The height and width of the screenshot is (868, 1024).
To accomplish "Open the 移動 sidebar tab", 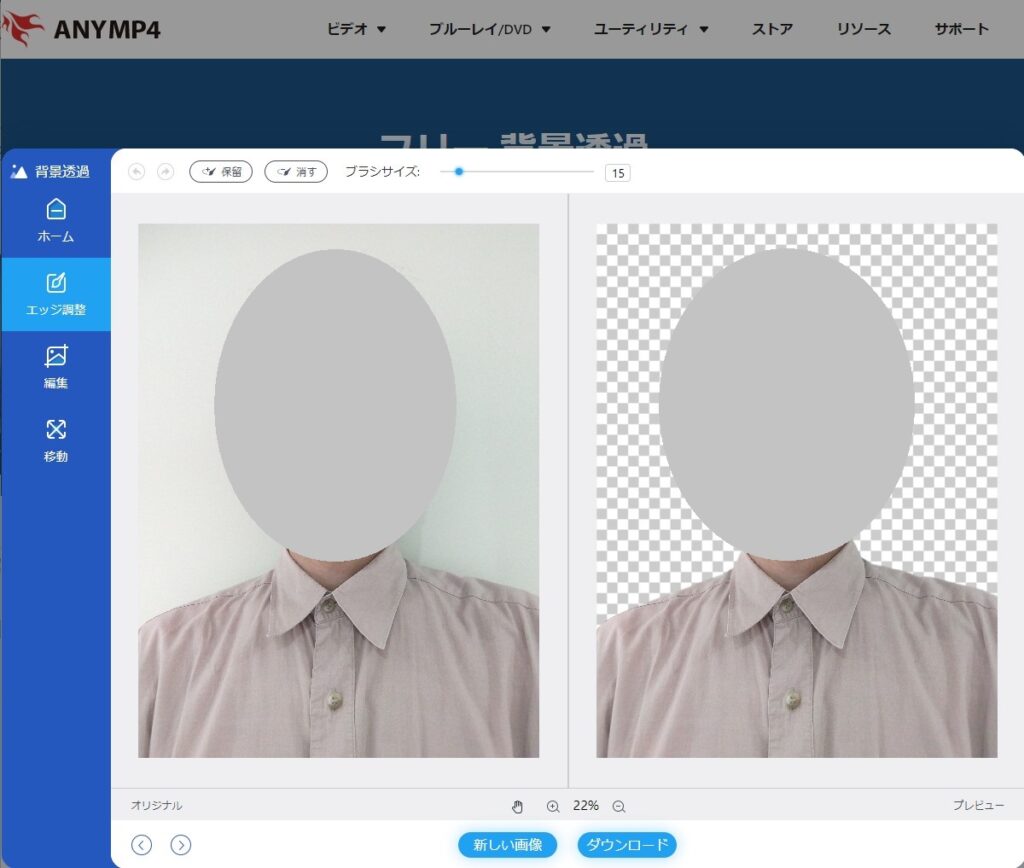I will pos(56,441).
